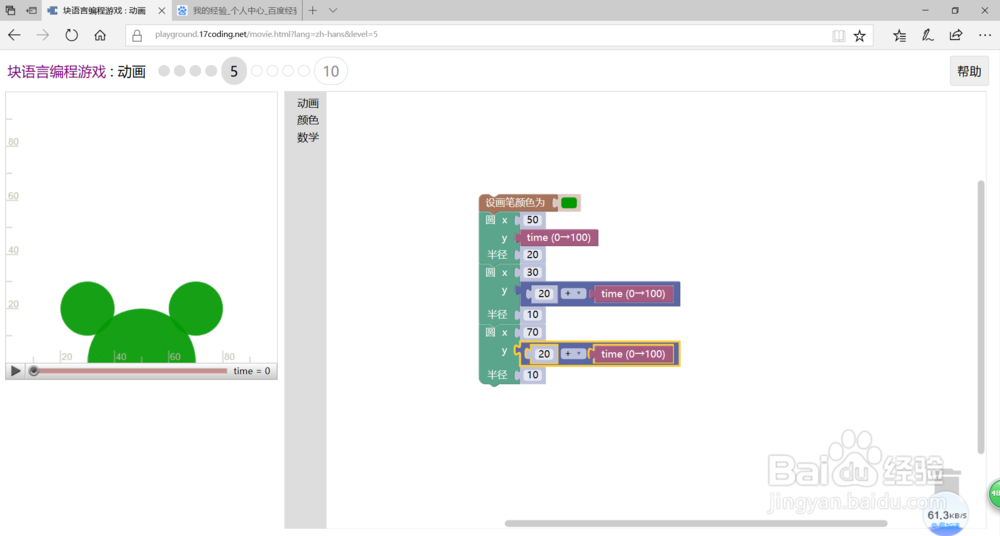Open the favorites hub
Screen dimensions: 1000x536
click(899, 36)
